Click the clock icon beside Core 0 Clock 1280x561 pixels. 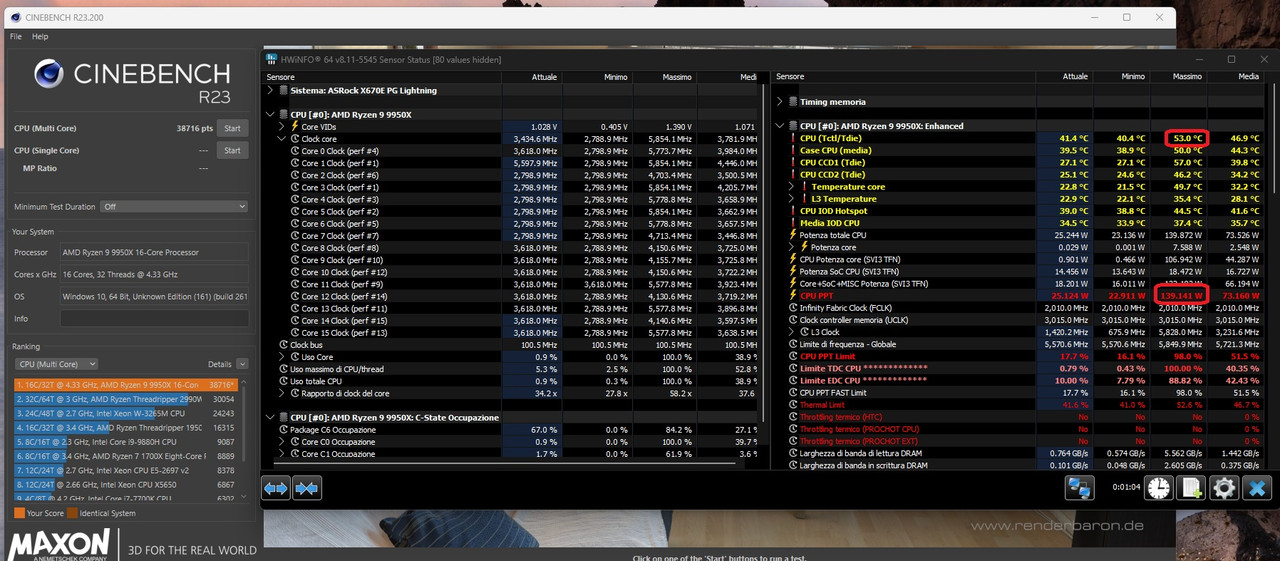pos(295,151)
